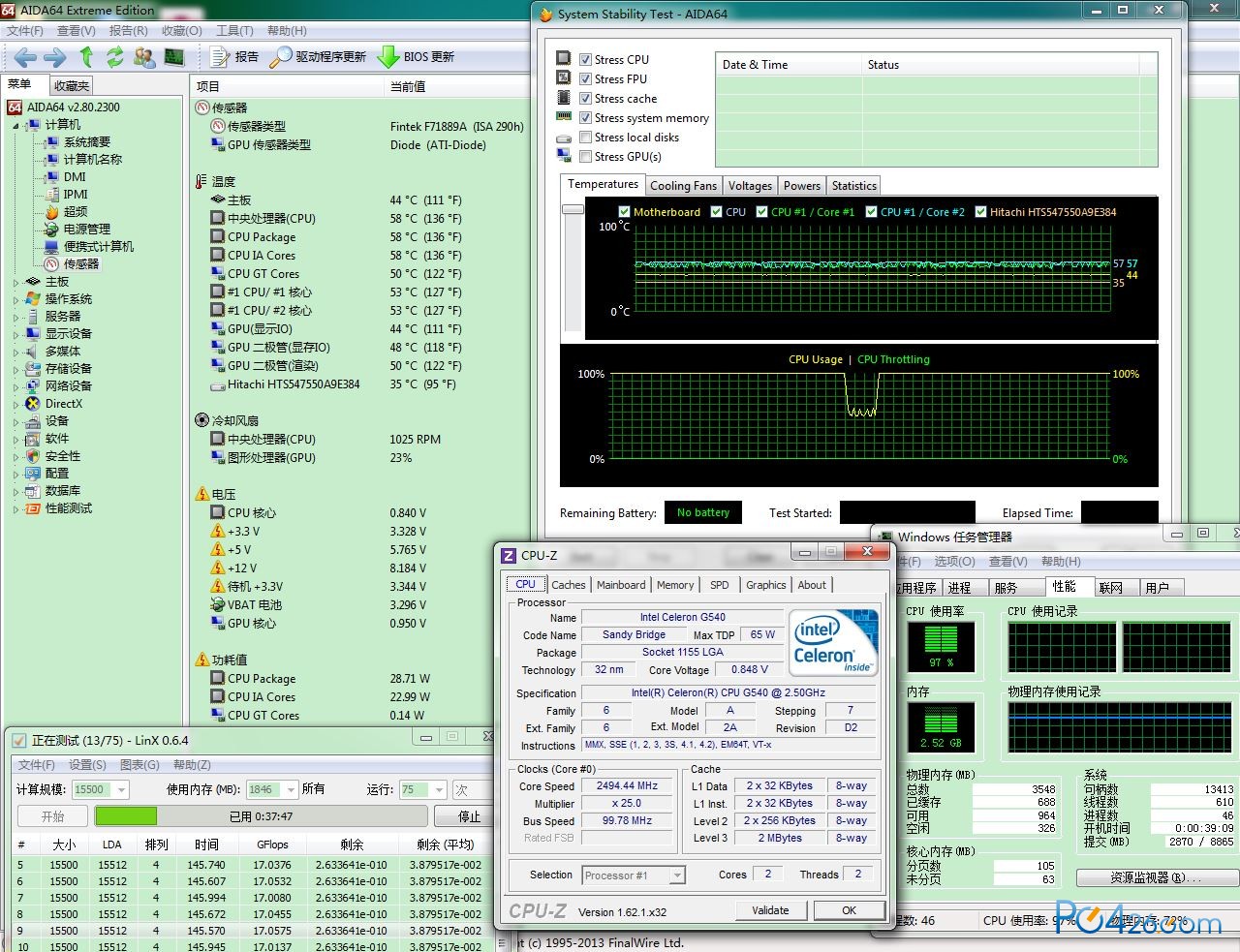The width and height of the screenshot is (1240, 952).
Task: Switch to the 收藏夹 tab in AIDA64
Action: (x=71, y=86)
